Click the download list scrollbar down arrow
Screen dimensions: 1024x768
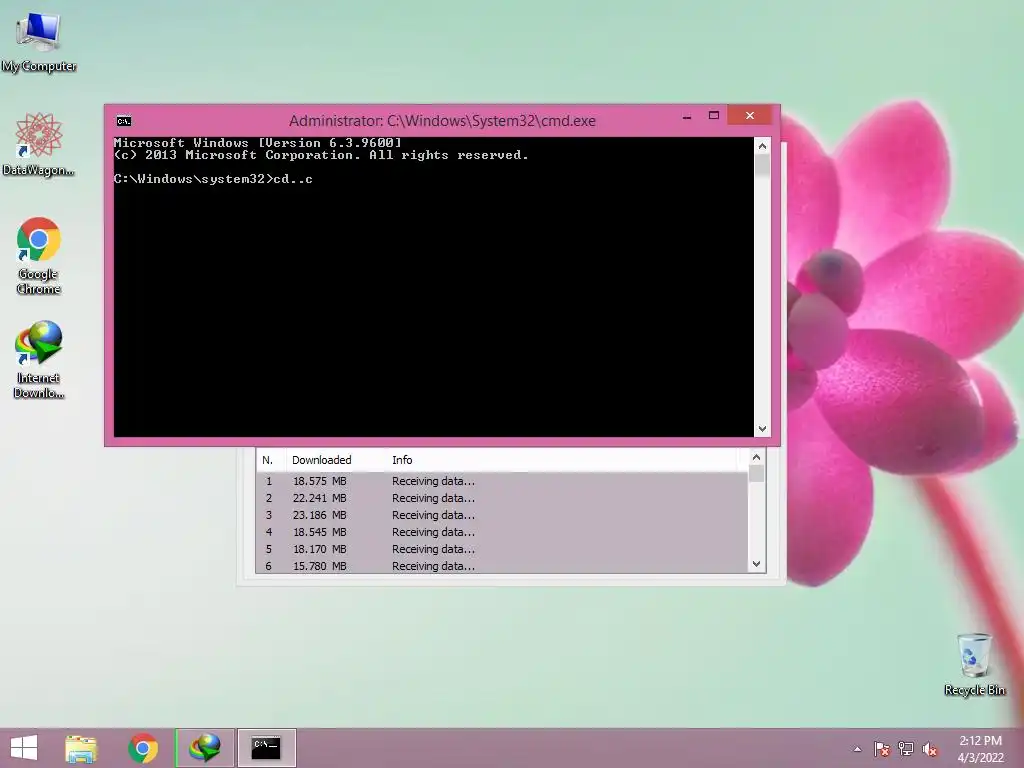756,564
